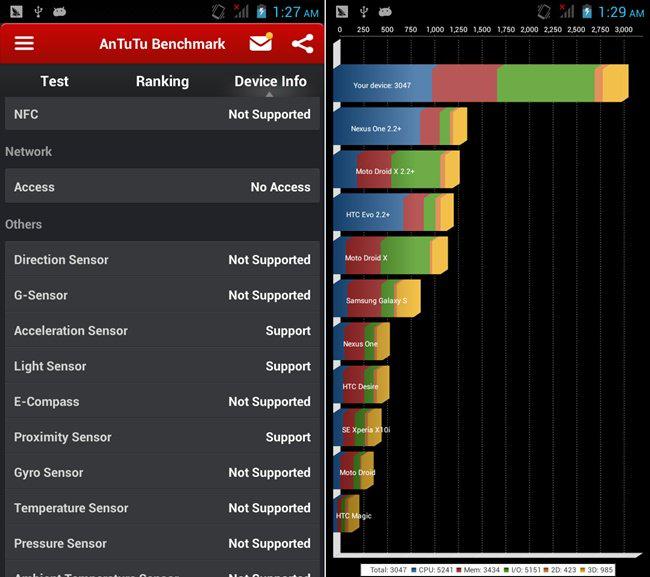The height and width of the screenshot is (577, 650).
Task: Tap the Gyro Sensor row
Action: (x=162, y=473)
